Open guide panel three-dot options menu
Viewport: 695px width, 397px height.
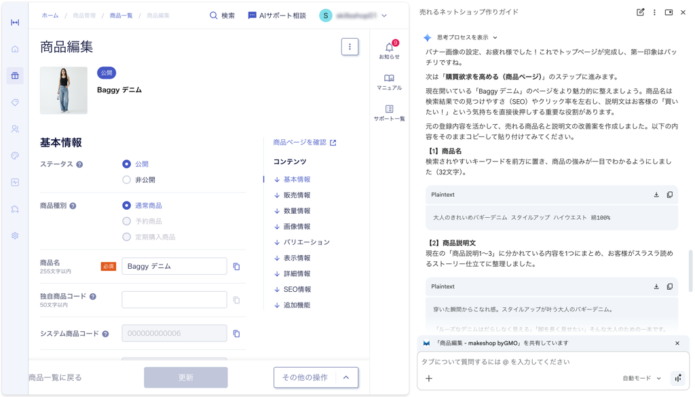(654, 12)
